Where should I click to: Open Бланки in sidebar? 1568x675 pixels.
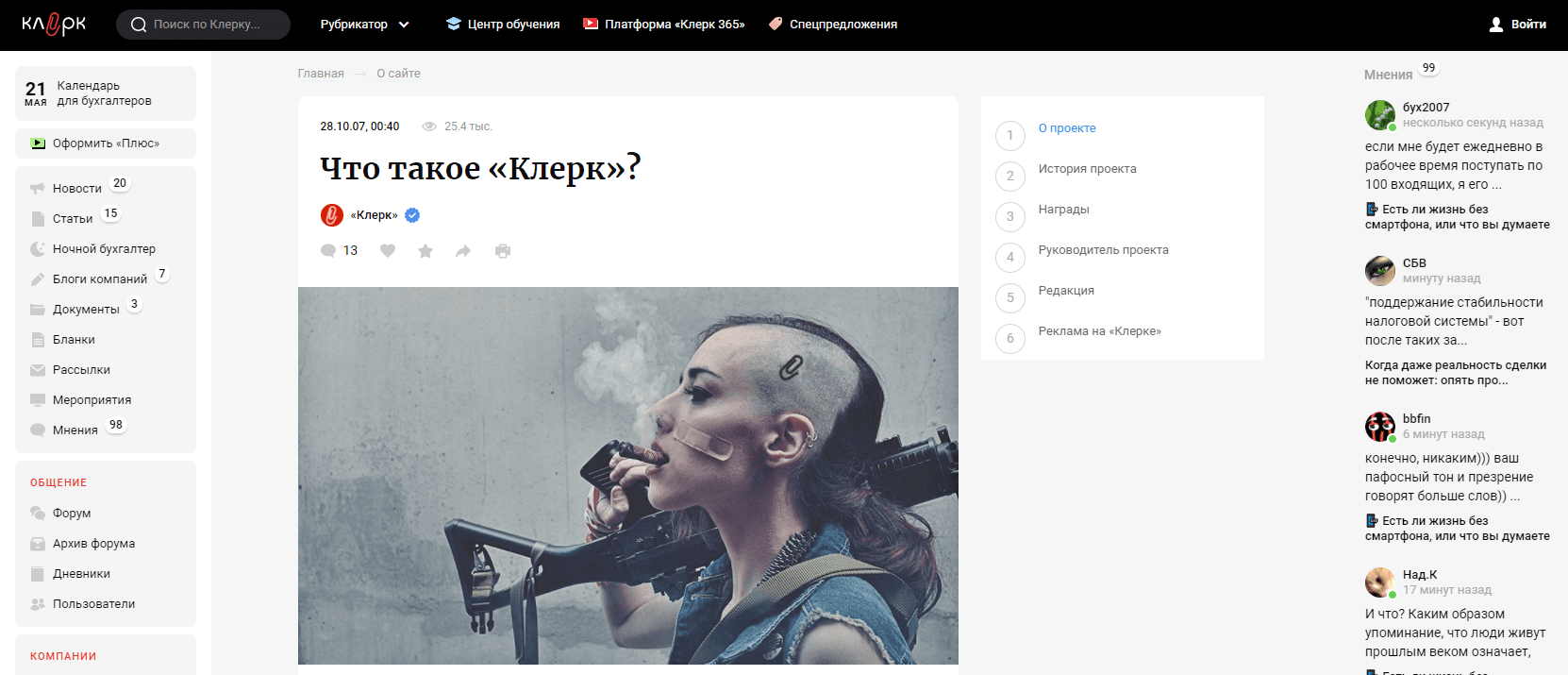point(74,339)
